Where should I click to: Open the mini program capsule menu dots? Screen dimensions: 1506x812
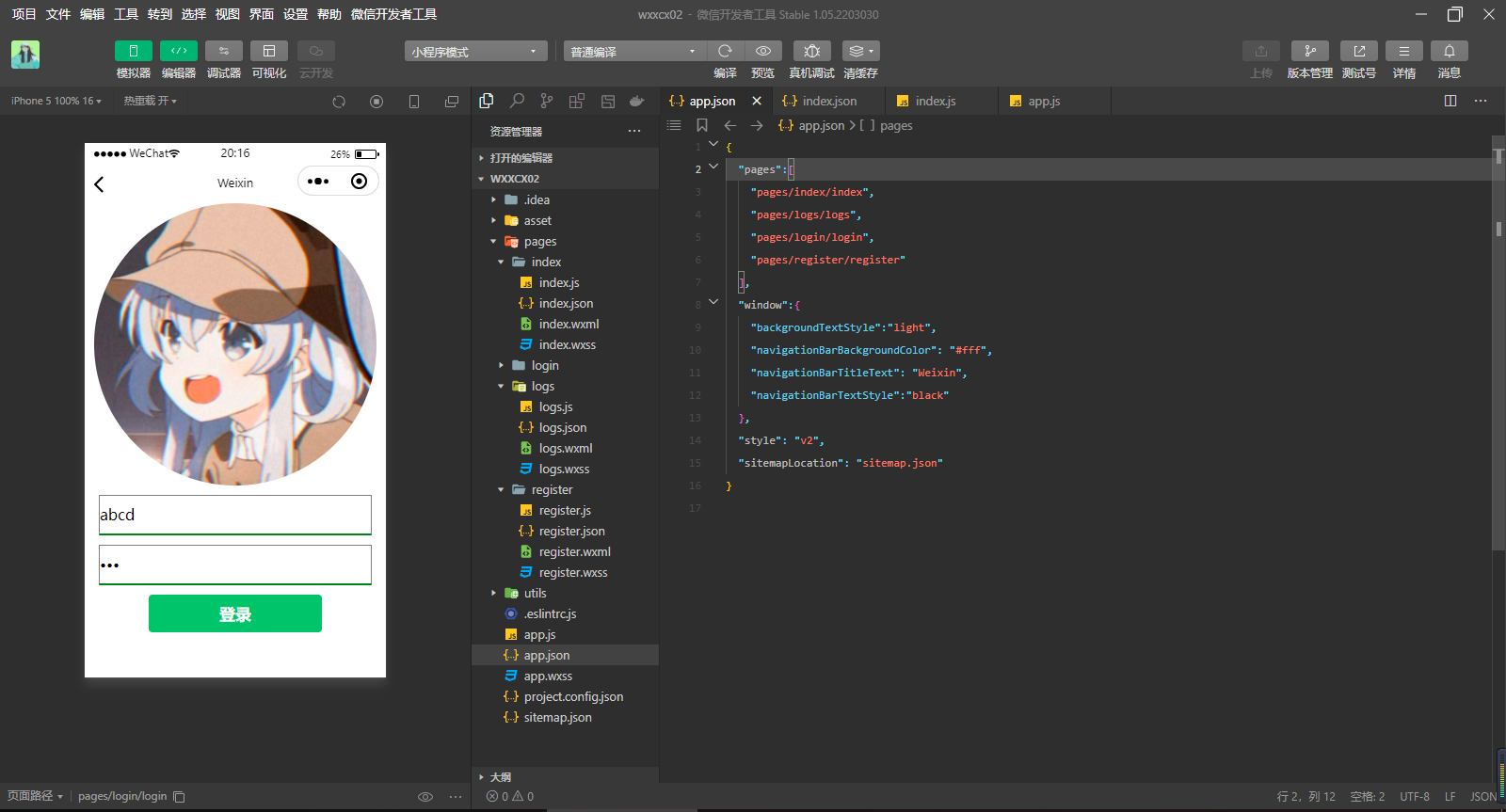pos(318,182)
